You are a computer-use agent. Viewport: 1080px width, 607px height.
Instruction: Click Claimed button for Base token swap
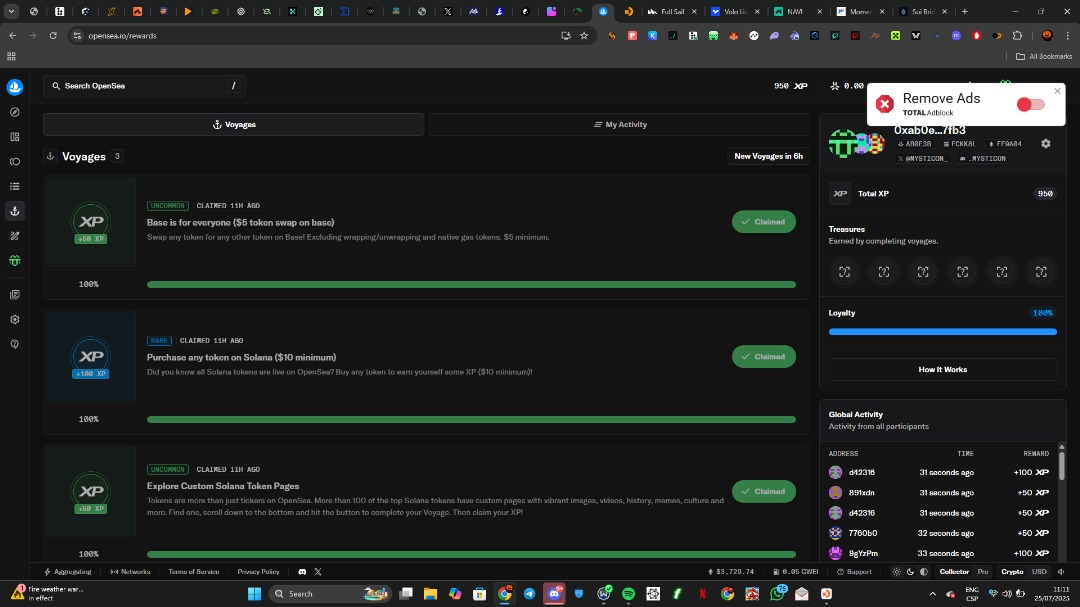(x=763, y=222)
